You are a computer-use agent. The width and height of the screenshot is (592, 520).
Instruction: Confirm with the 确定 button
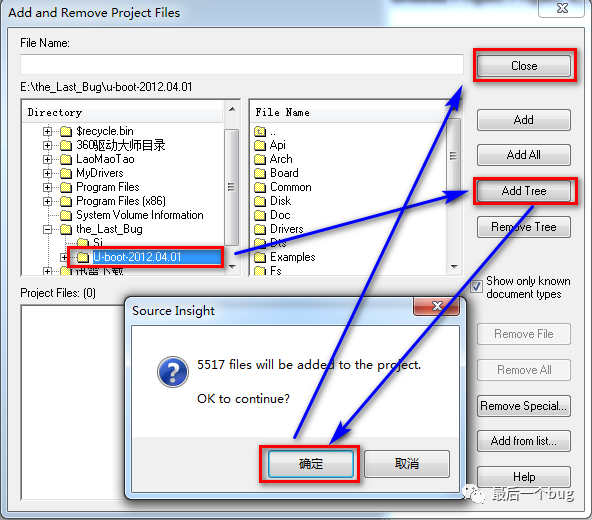[311, 464]
